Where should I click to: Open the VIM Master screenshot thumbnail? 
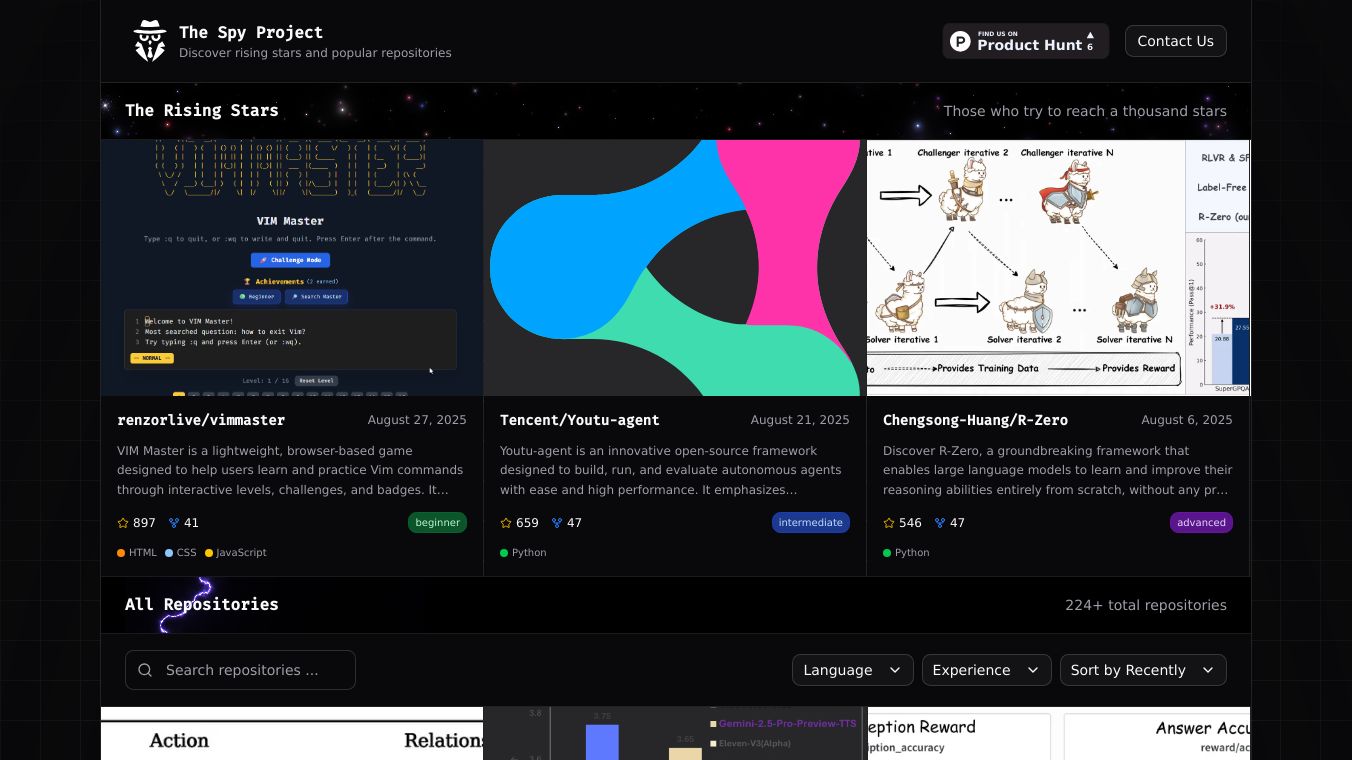tap(292, 268)
